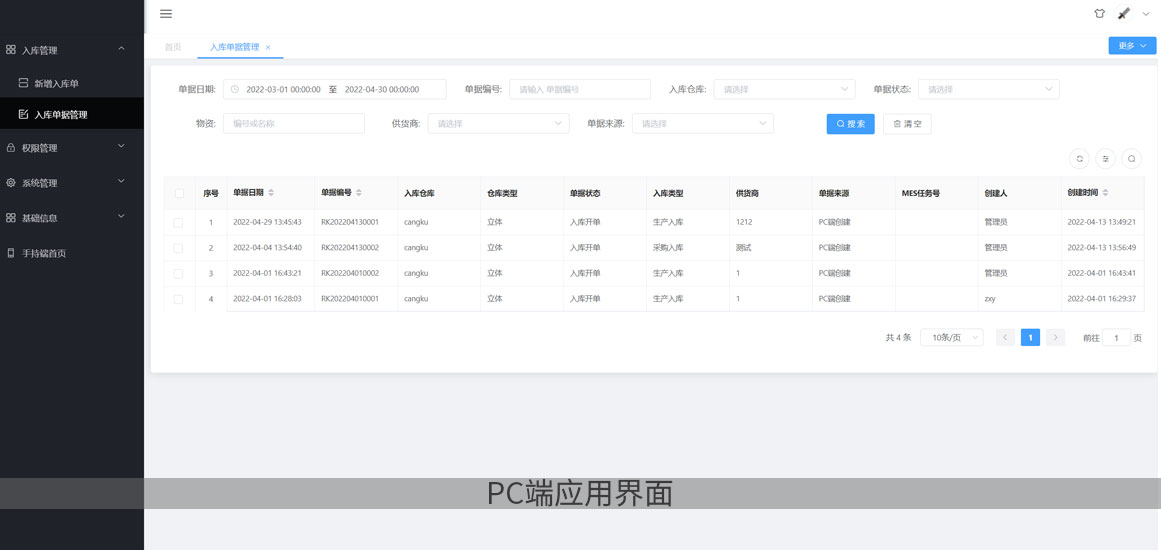Go to next page arrow
Image resolution: width=1161 pixels, height=550 pixels.
(1055, 338)
